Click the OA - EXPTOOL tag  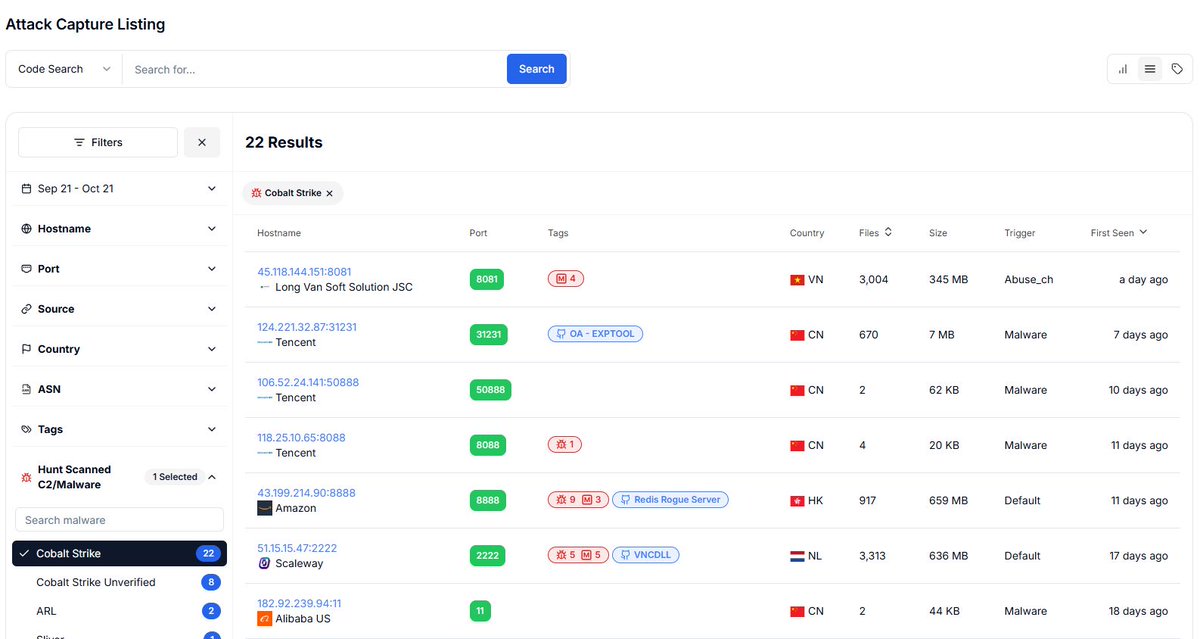point(595,334)
